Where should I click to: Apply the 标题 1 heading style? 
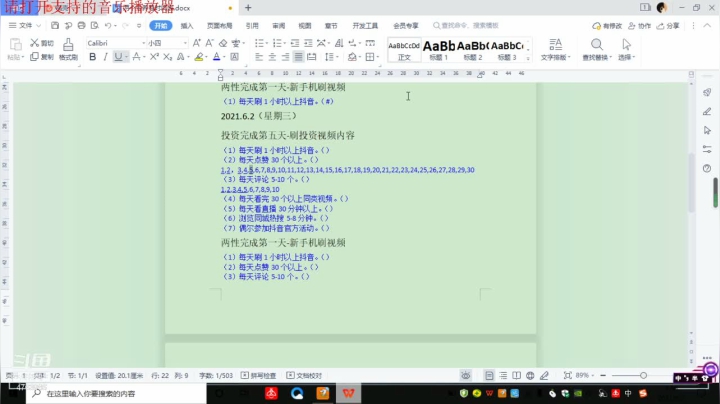439,50
